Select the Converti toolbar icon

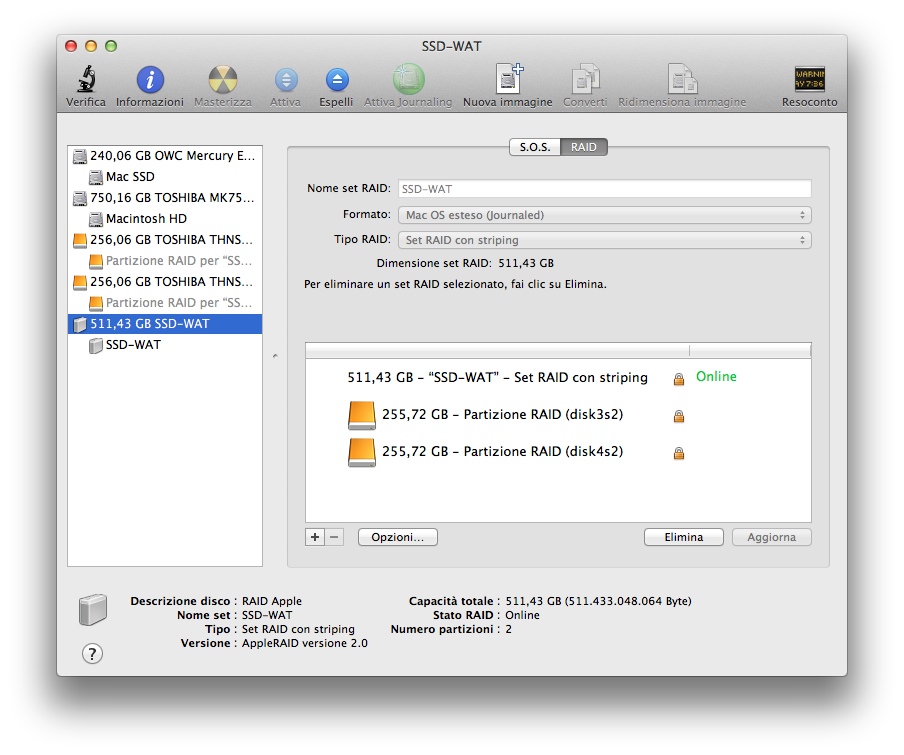[585, 80]
